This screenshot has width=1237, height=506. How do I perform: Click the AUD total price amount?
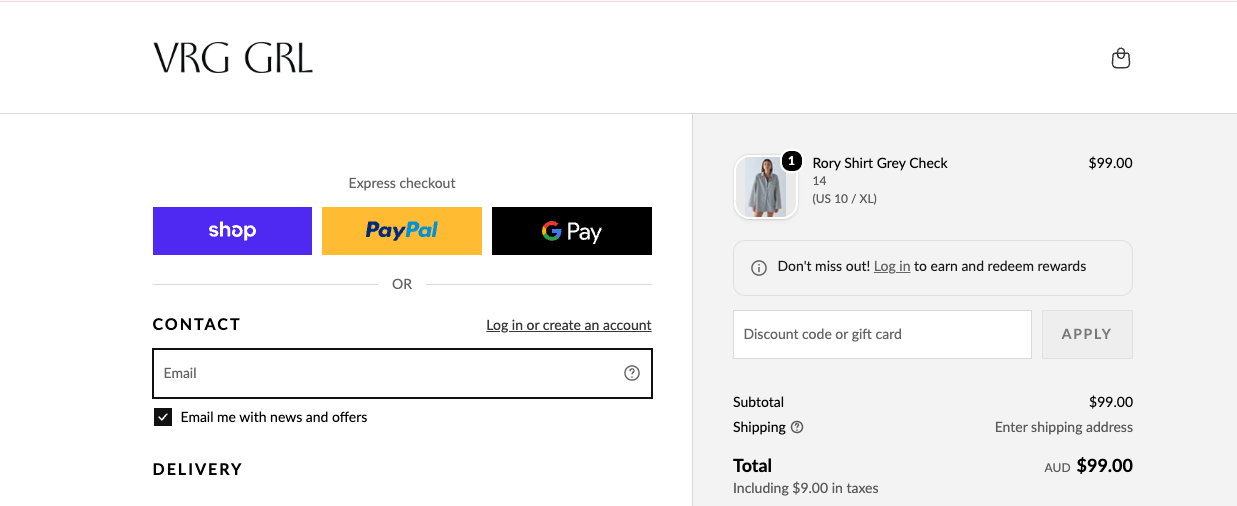click(1104, 466)
